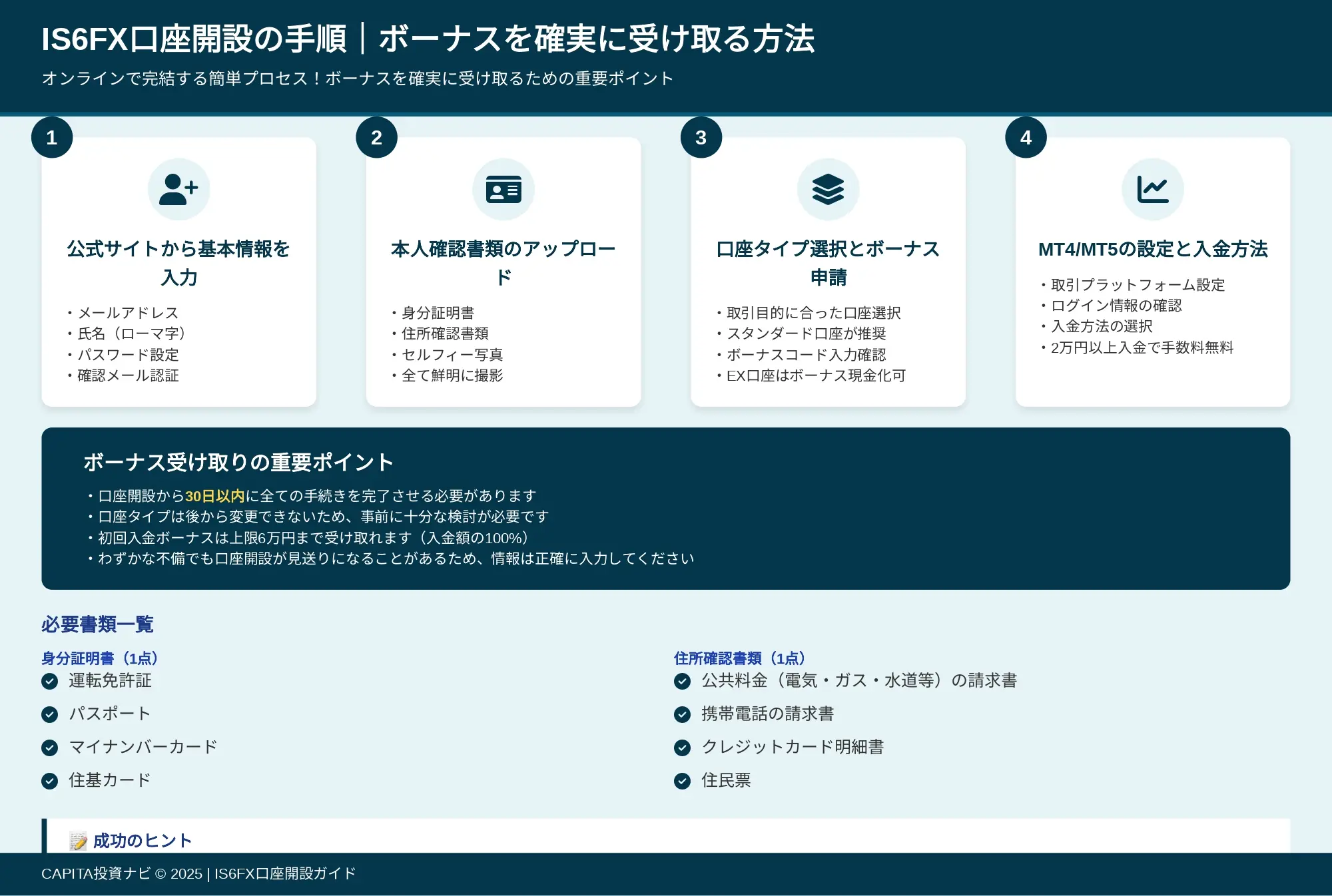Click bullet パスワード設定
The height and width of the screenshot is (896, 1332).
pyautogui.click(x=123, y=355)
